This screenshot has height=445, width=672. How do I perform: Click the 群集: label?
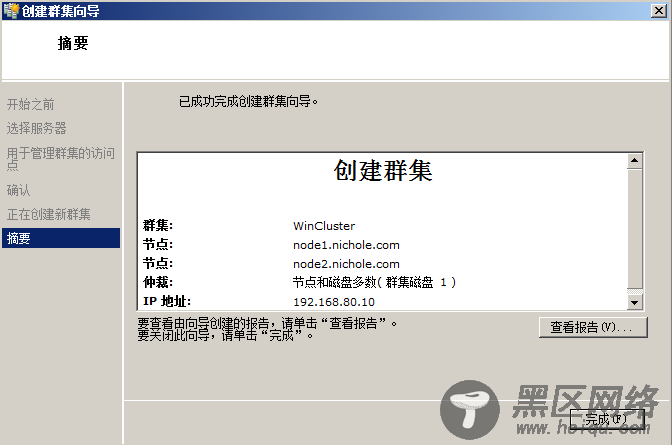158,225
